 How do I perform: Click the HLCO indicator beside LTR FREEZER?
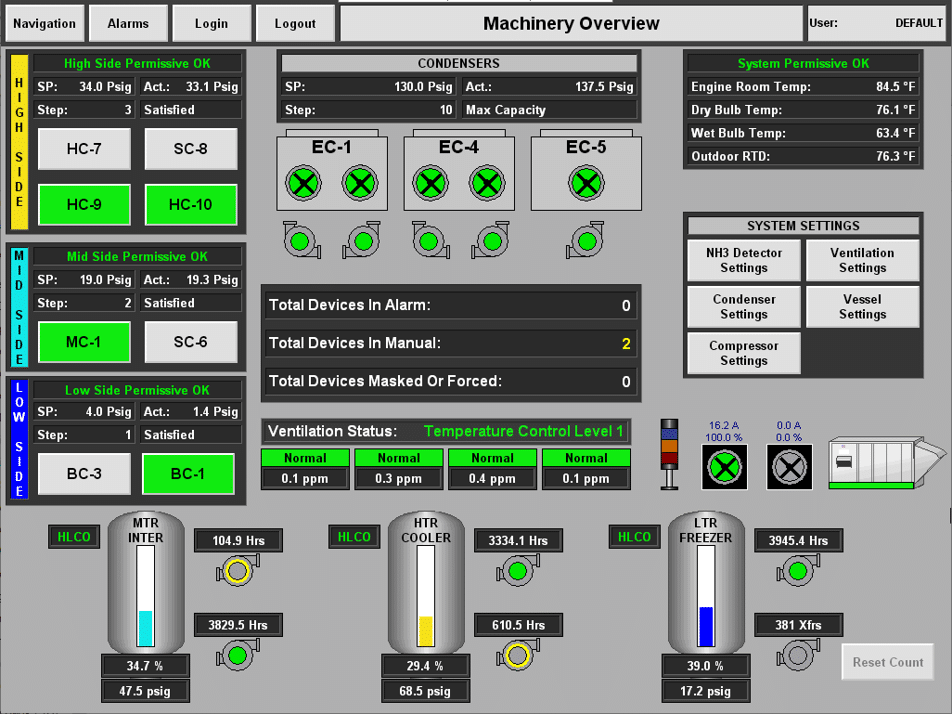click(634, 537)
